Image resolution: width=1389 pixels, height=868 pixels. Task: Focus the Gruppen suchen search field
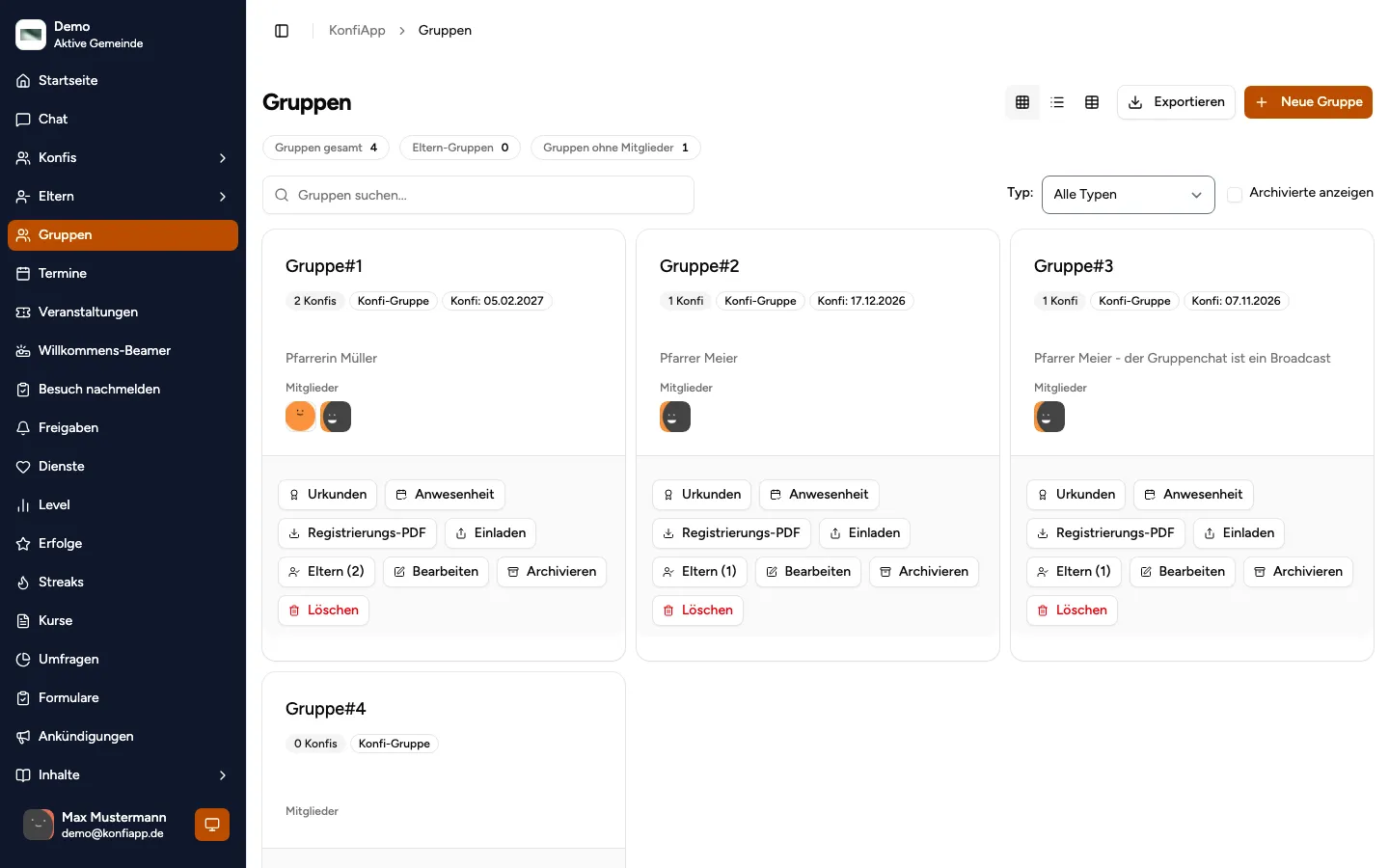478,195
